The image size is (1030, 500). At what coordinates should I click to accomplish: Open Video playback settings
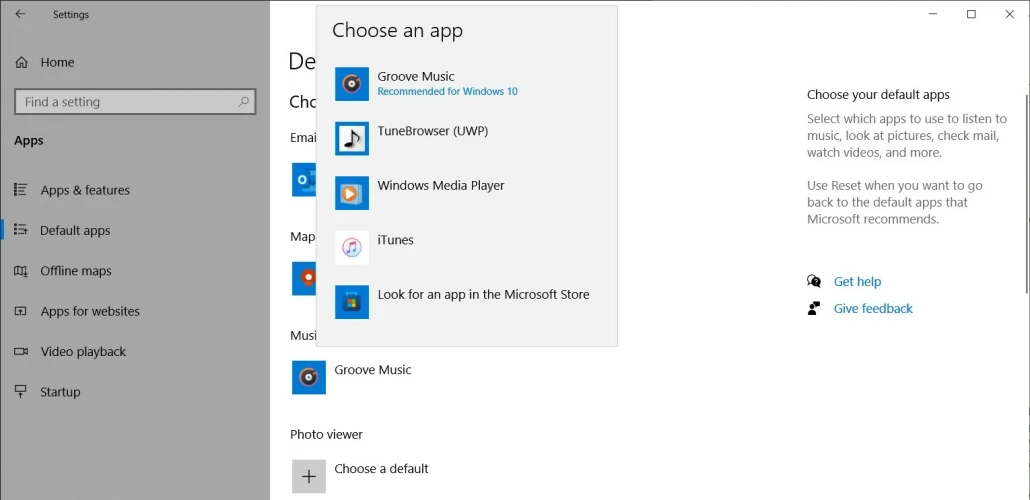click(x=83, y=352)
